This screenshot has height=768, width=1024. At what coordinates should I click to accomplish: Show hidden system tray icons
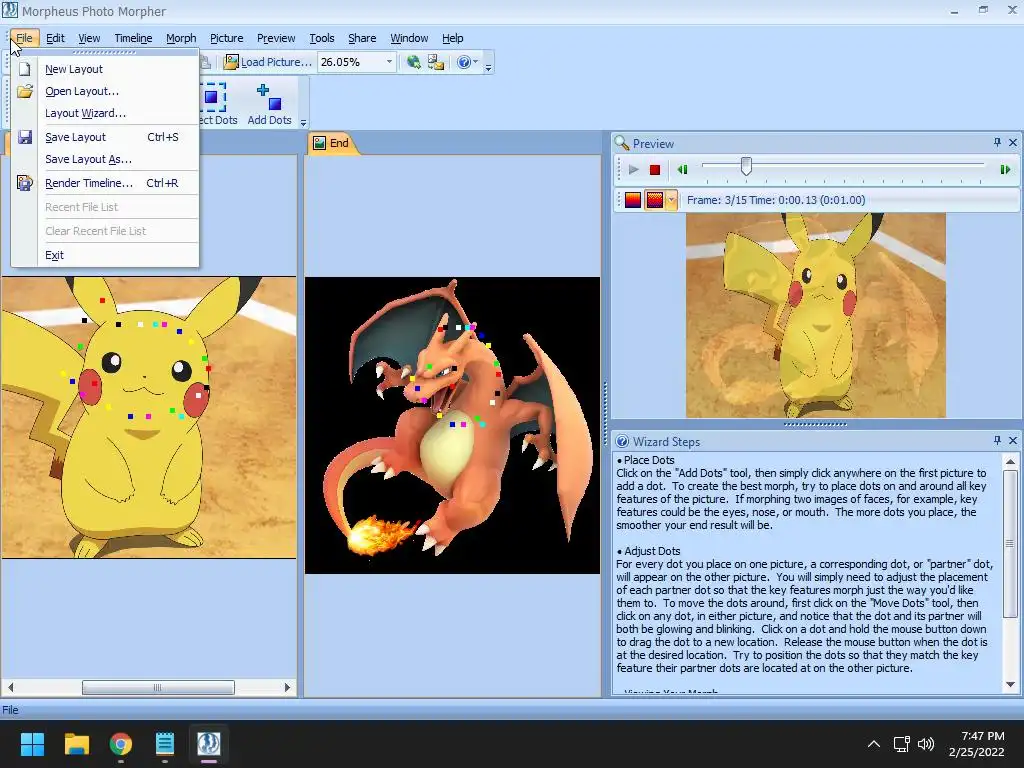(873, 744)
